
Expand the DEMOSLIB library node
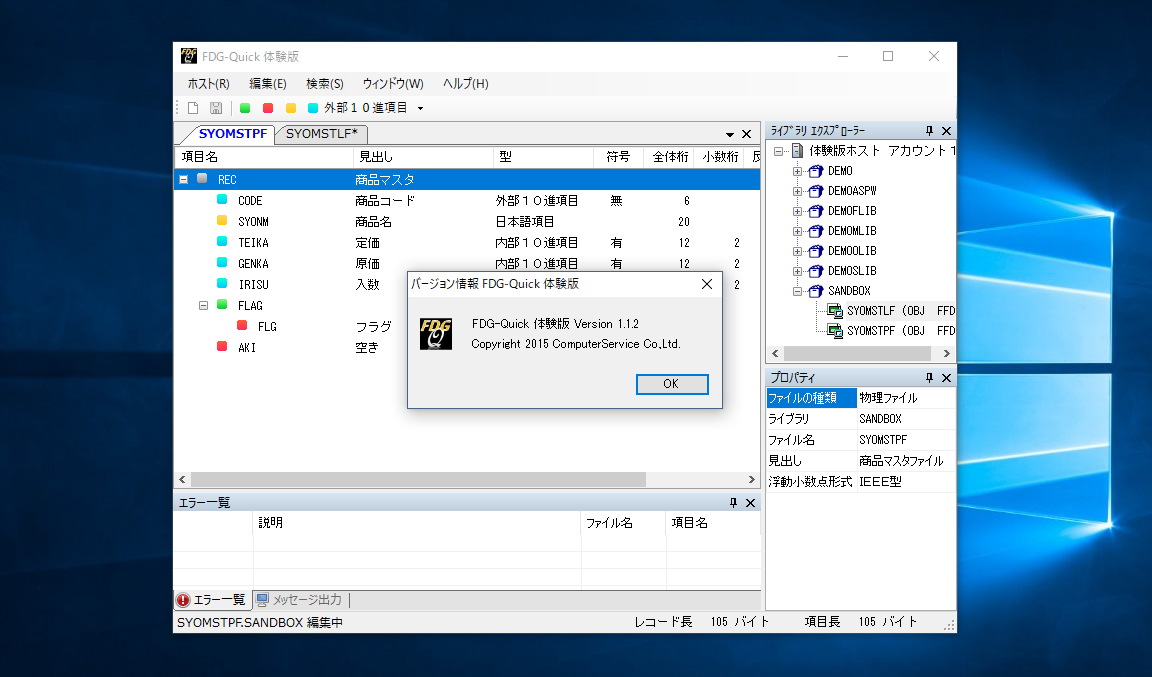pyautogui.click(x=797, y=271)
